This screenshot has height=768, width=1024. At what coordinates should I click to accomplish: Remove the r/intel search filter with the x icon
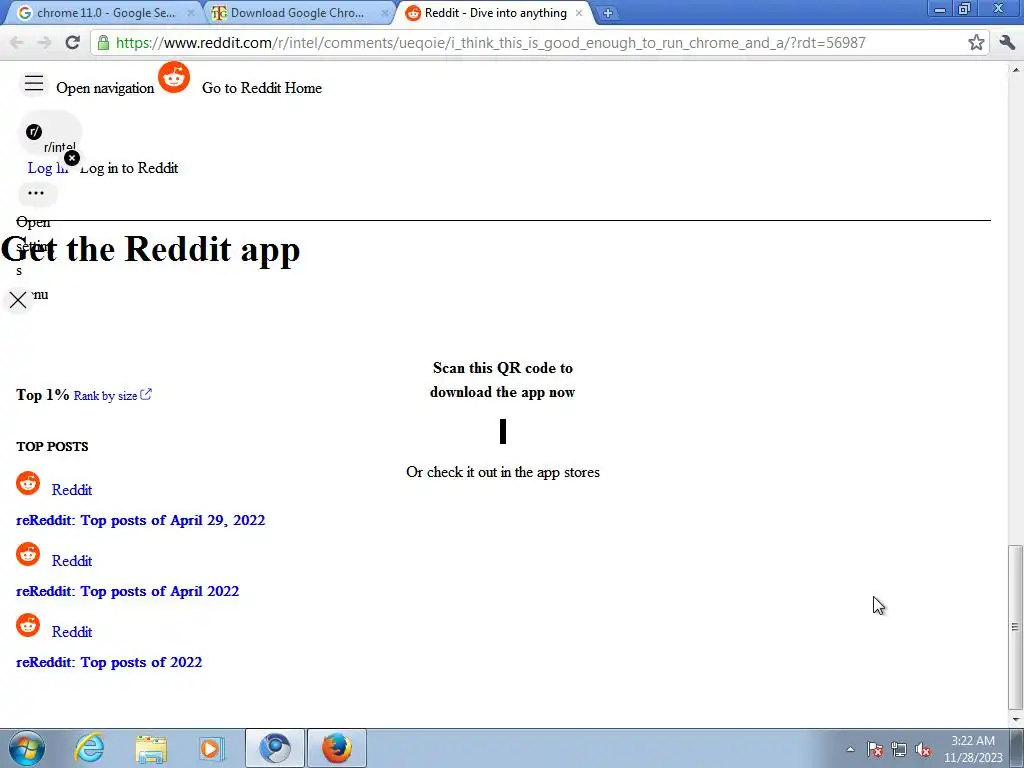(x=72, y=158)
